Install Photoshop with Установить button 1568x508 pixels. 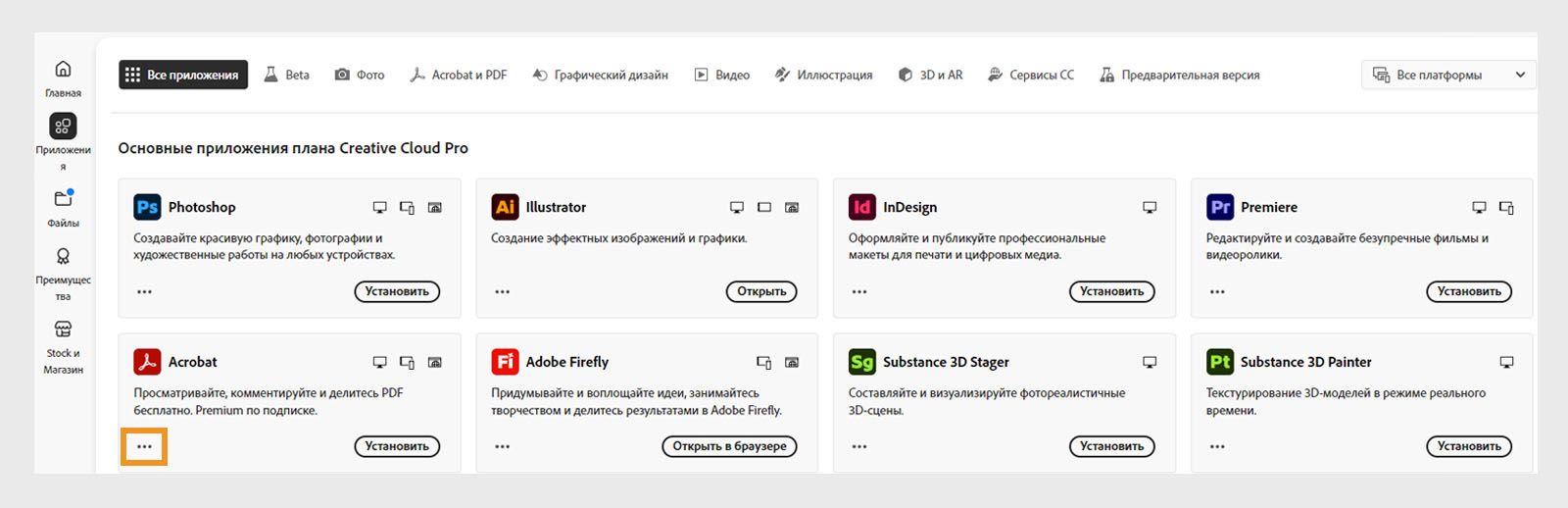(397, 291)
